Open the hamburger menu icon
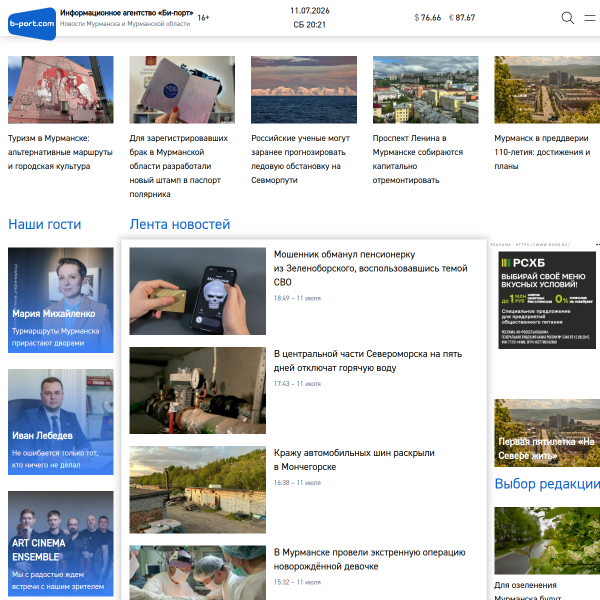 [590, 18]
